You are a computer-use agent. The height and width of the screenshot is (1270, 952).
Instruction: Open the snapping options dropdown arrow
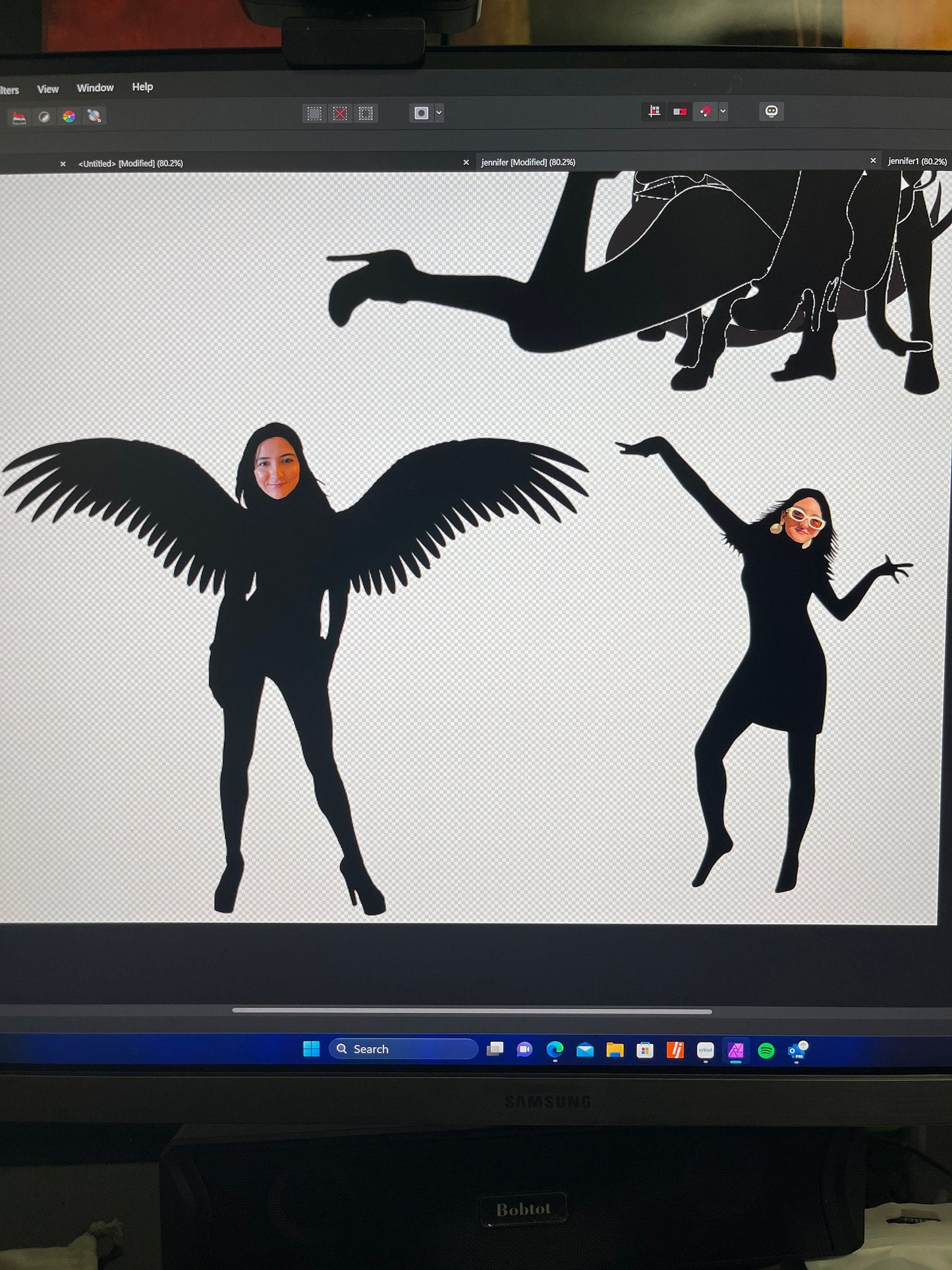tap(723, 111)
